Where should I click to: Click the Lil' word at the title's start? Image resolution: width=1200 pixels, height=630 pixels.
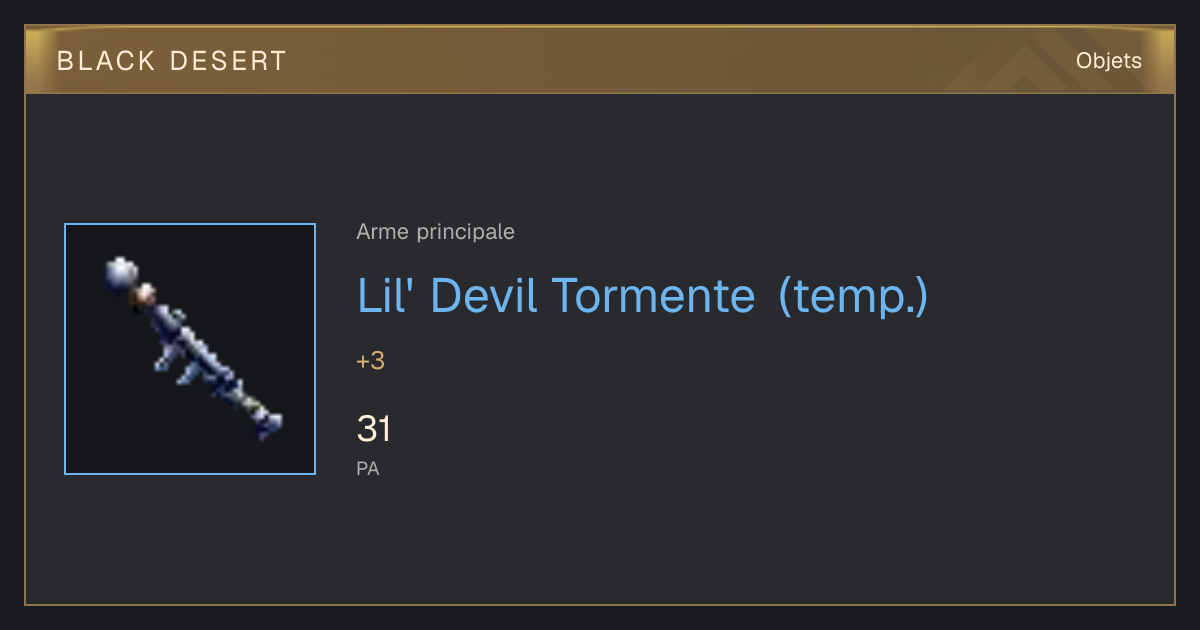[389, 295]
